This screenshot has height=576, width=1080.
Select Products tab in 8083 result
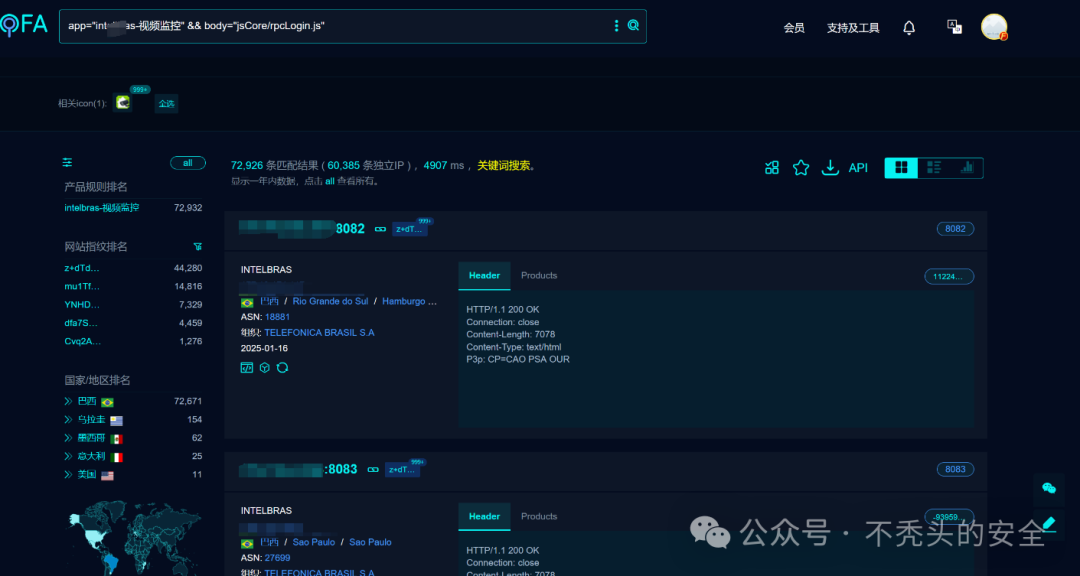tap(539, 517)
